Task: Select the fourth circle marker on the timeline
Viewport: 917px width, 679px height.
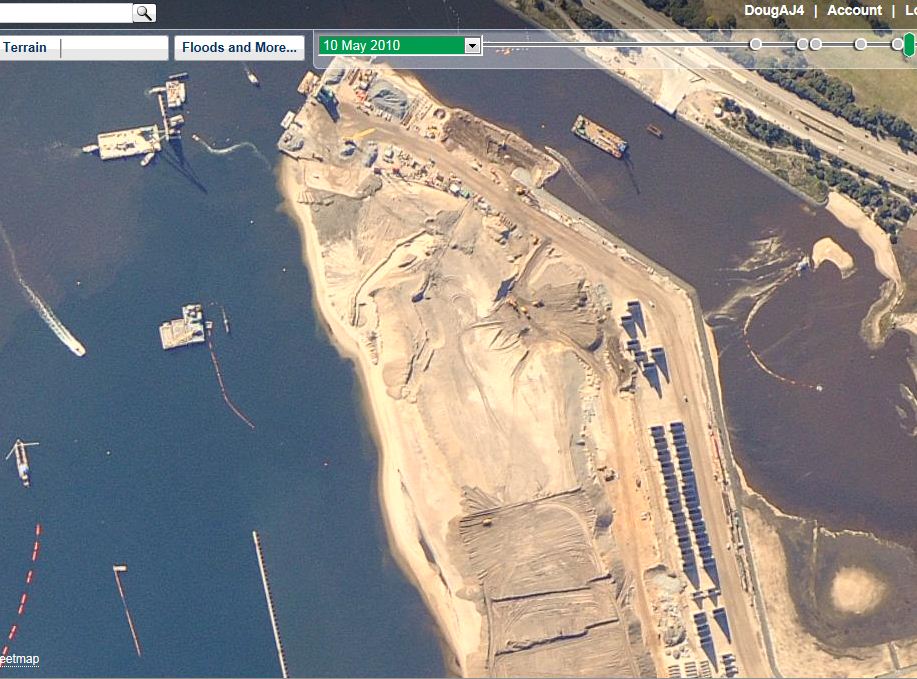Action: pyautogui.click(x=861, y=44)
